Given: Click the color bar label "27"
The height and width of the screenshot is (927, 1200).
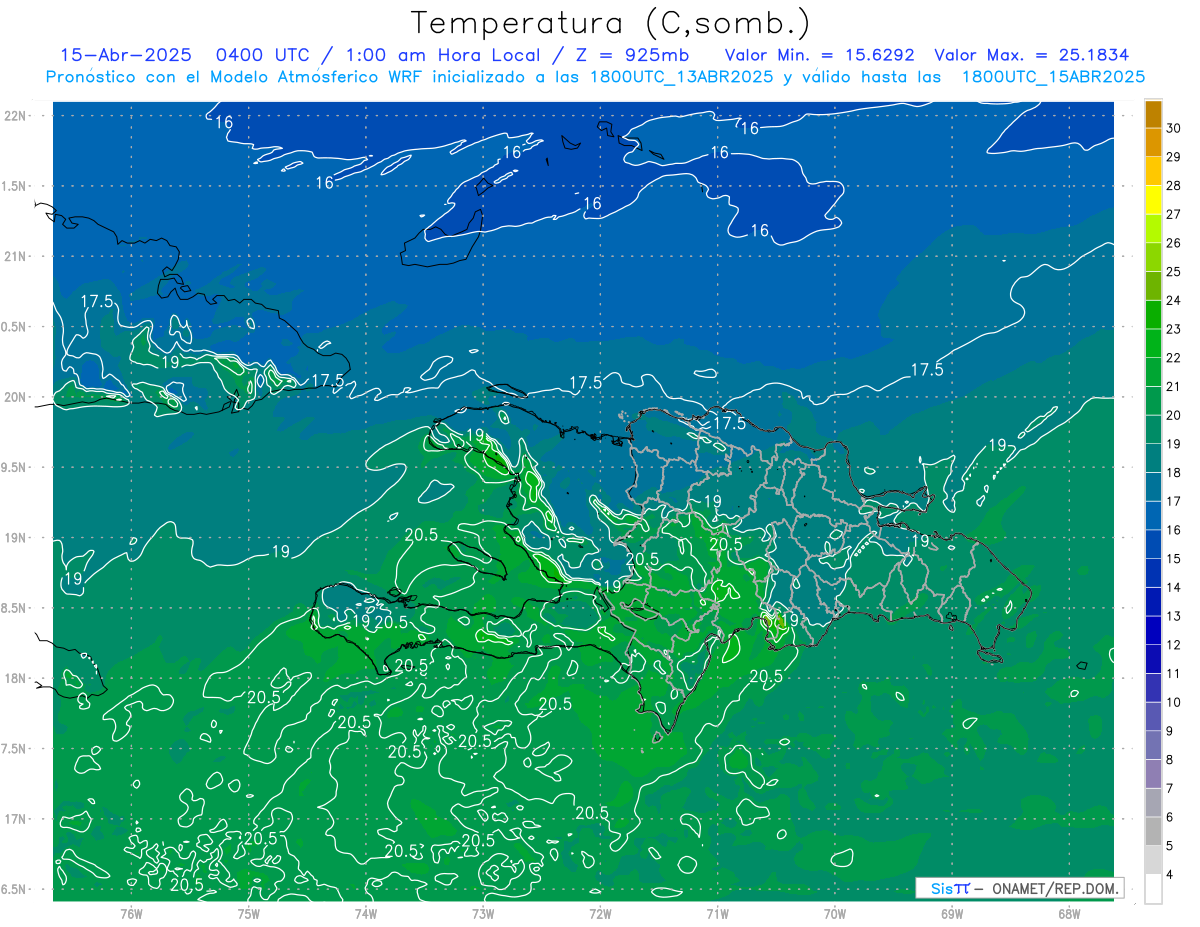Looking at the screenshot, I should click(x=1174, y=214).
